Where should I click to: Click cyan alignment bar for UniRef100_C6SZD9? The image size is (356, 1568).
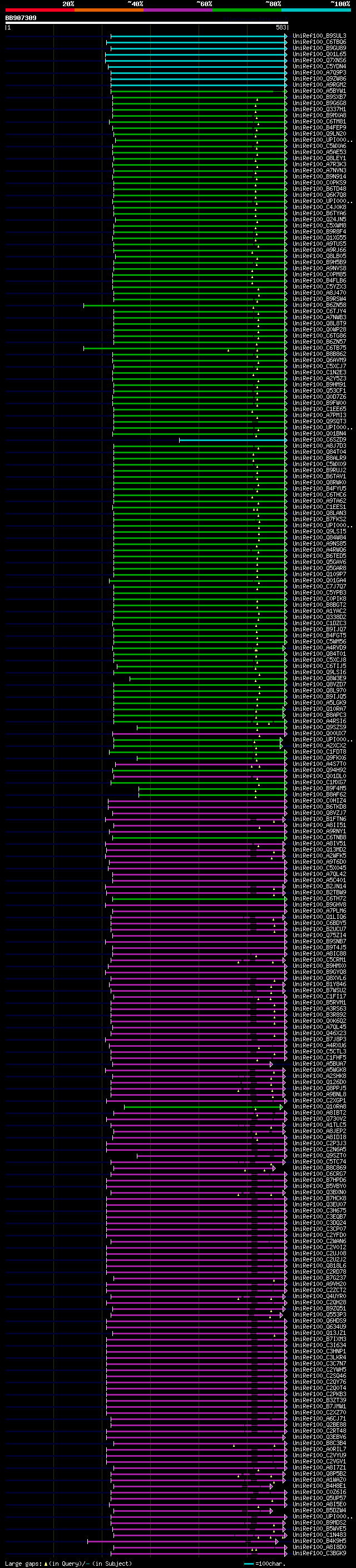(233, 439)
